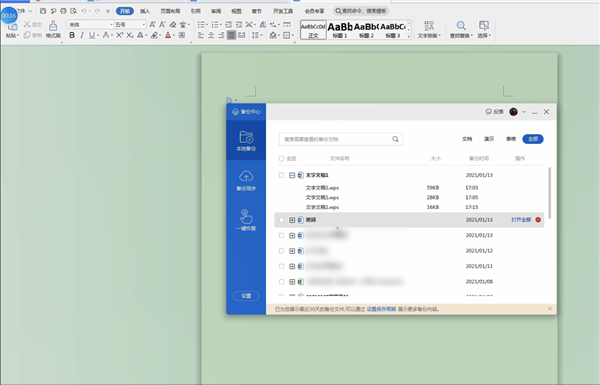This screenshot has height=385, width=600.
Task: Click the 打开全部 link on the highlighted row
Action: tap(521, 220)
